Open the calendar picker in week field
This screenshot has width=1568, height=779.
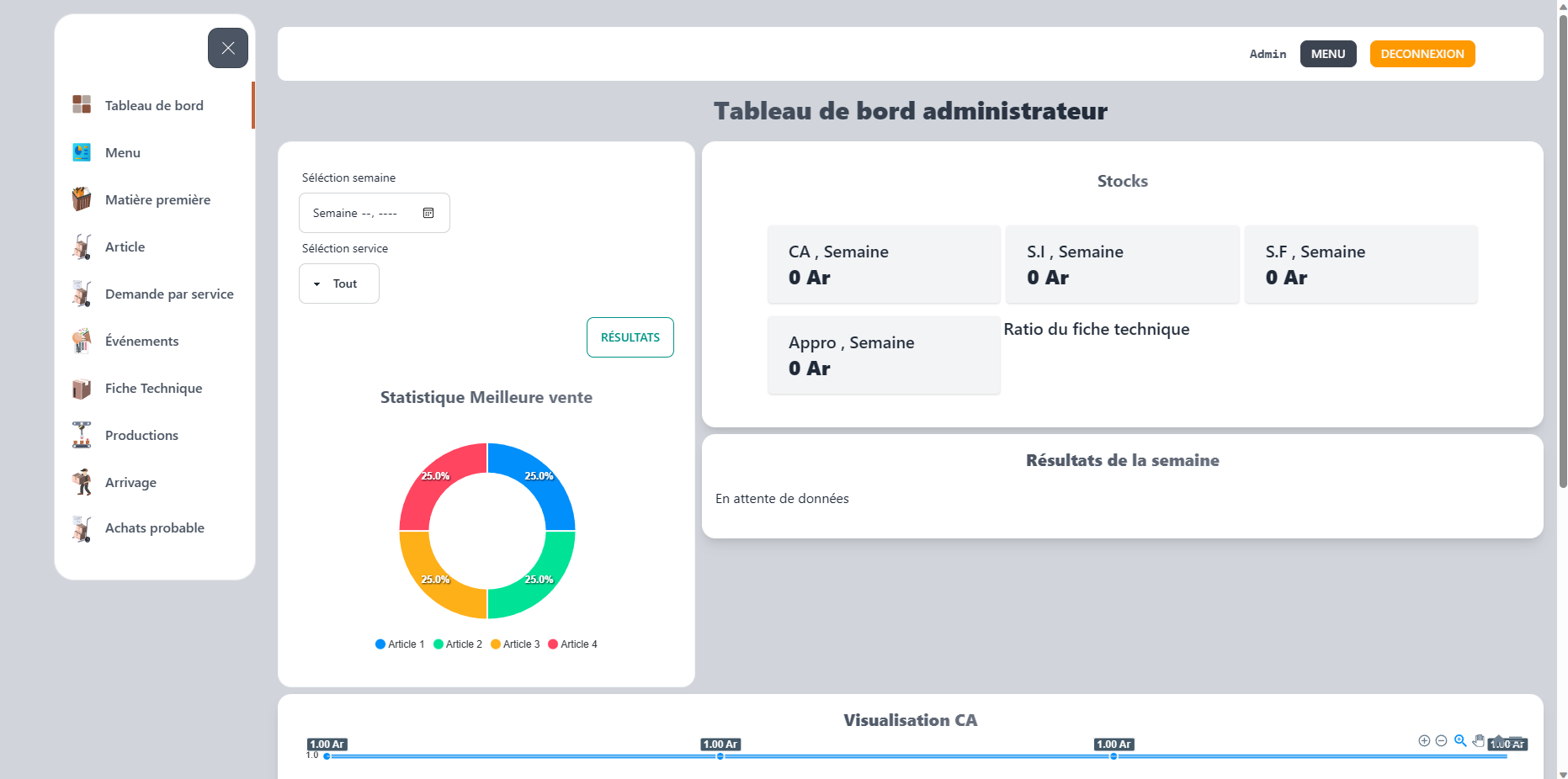coord(428,213)
